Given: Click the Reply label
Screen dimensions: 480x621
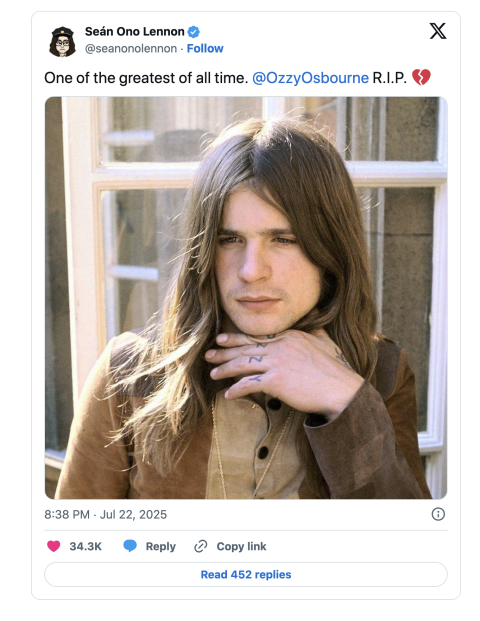Looking at the screenshot, I should click(160, 546).
